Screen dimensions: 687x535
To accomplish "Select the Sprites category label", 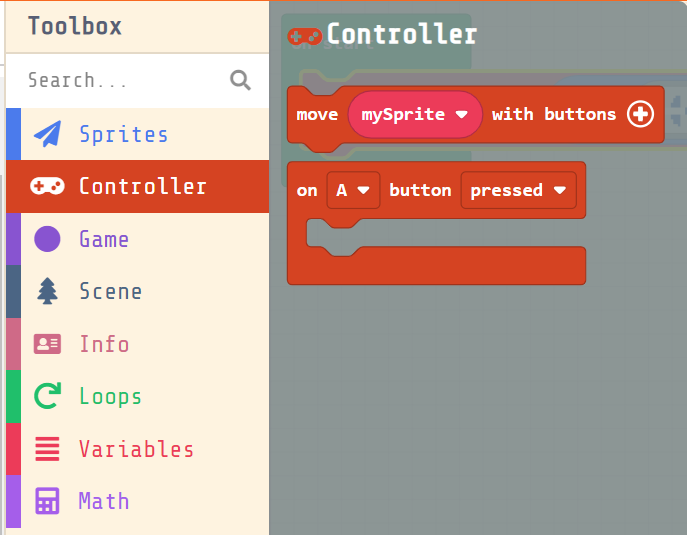I will coord(124,134).
